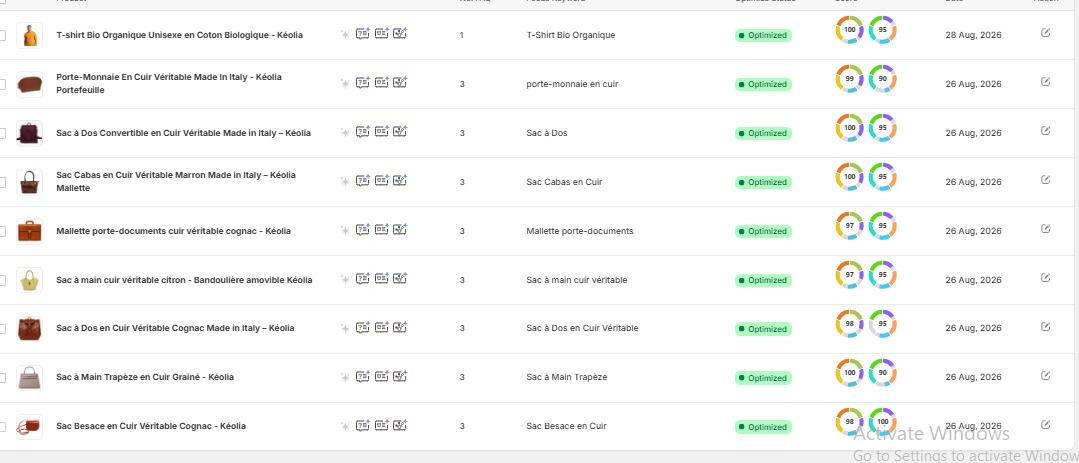Click Optimized badge in Mallette porte-documents row
The width and height of the screenshot is (1079, 463).
click(763, 231)
